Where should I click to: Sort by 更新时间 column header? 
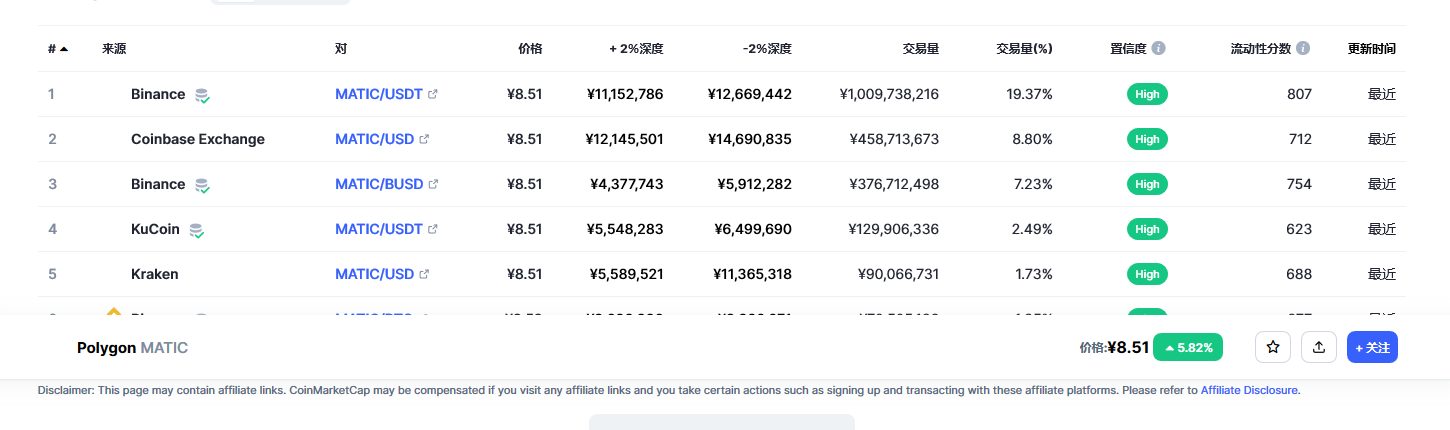[x=1372, y=48]
